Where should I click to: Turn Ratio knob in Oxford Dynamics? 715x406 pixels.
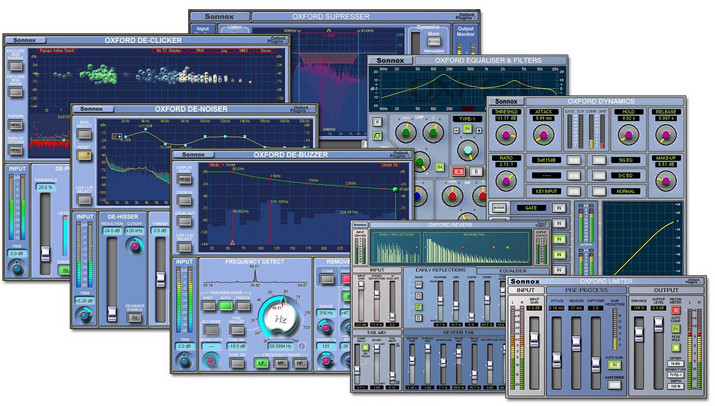pyautogui.click(x=506, y=181)
